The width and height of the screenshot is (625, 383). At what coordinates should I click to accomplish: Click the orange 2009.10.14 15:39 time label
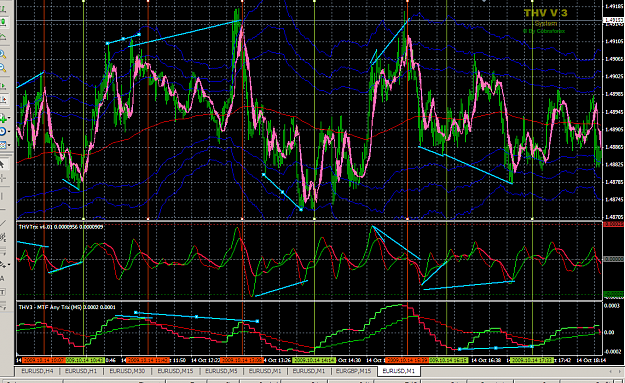407,360
